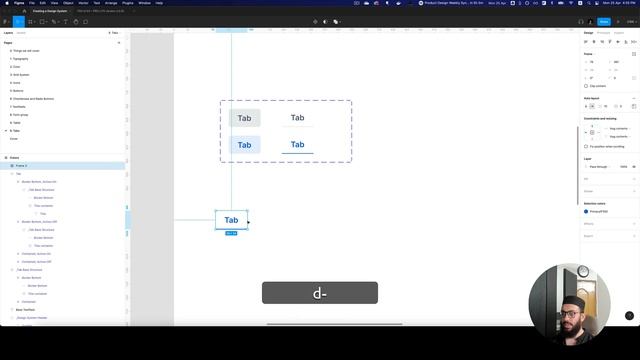
Task: Select the Rectangle shape tool
Action: [x=42, y=22]
